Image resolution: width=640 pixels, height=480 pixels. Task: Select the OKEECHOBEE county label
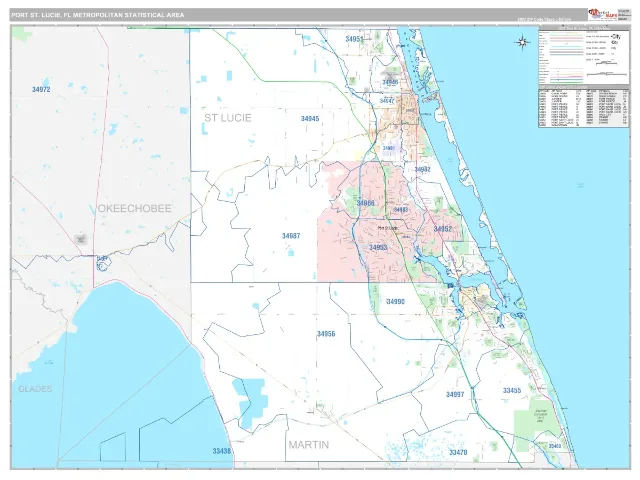[135, 209]
